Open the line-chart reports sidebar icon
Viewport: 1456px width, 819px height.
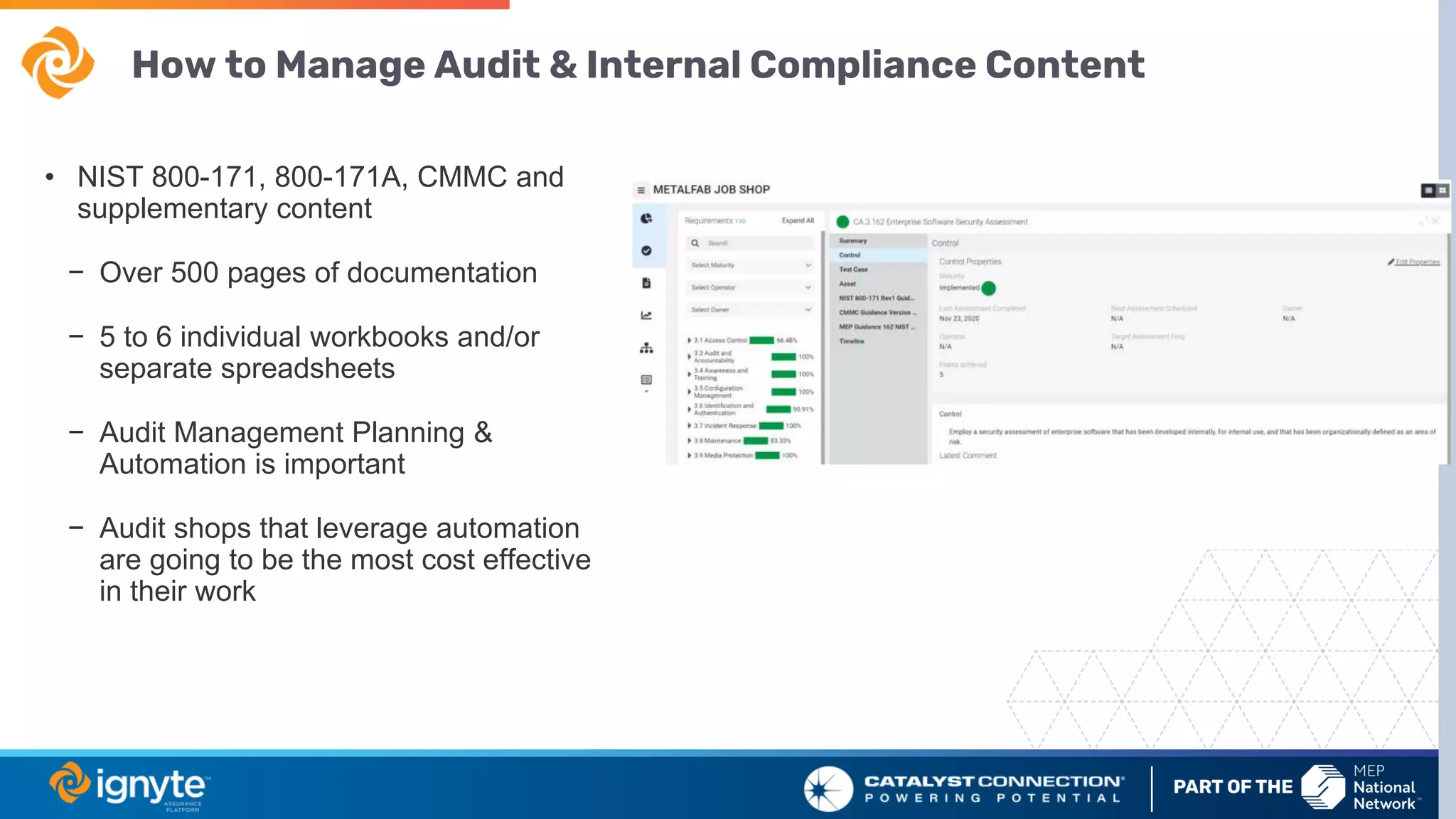click(646, 315)
